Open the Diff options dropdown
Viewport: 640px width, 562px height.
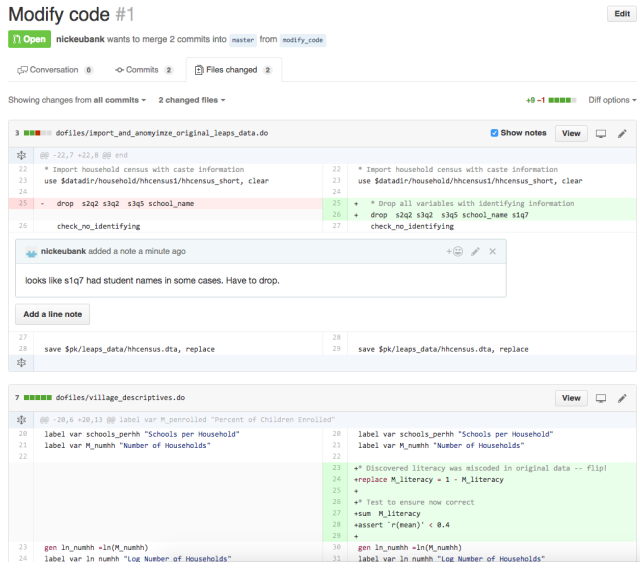[x=612, y=100]
